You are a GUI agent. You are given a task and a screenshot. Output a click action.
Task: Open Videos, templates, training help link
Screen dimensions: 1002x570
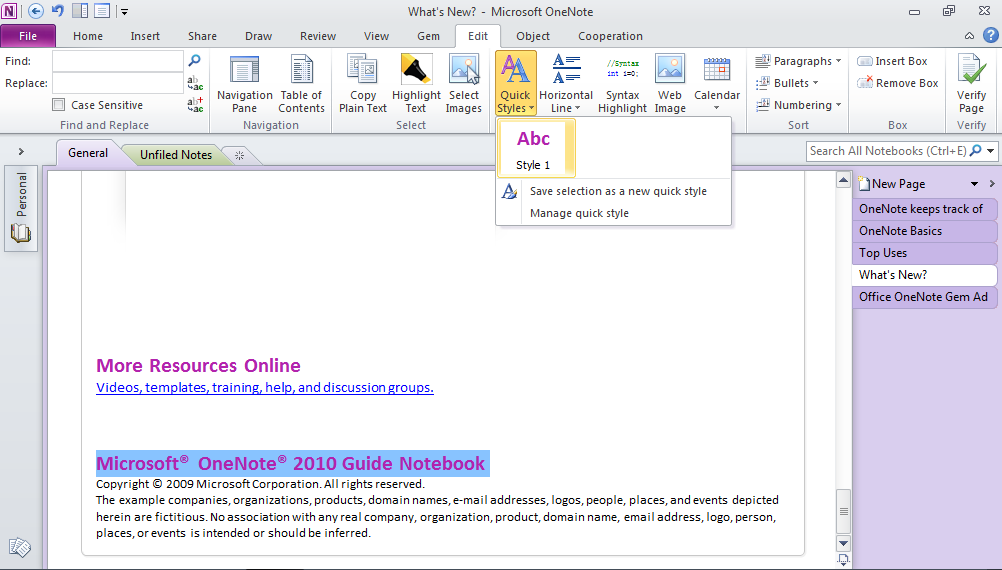click(x=265, y=387)
